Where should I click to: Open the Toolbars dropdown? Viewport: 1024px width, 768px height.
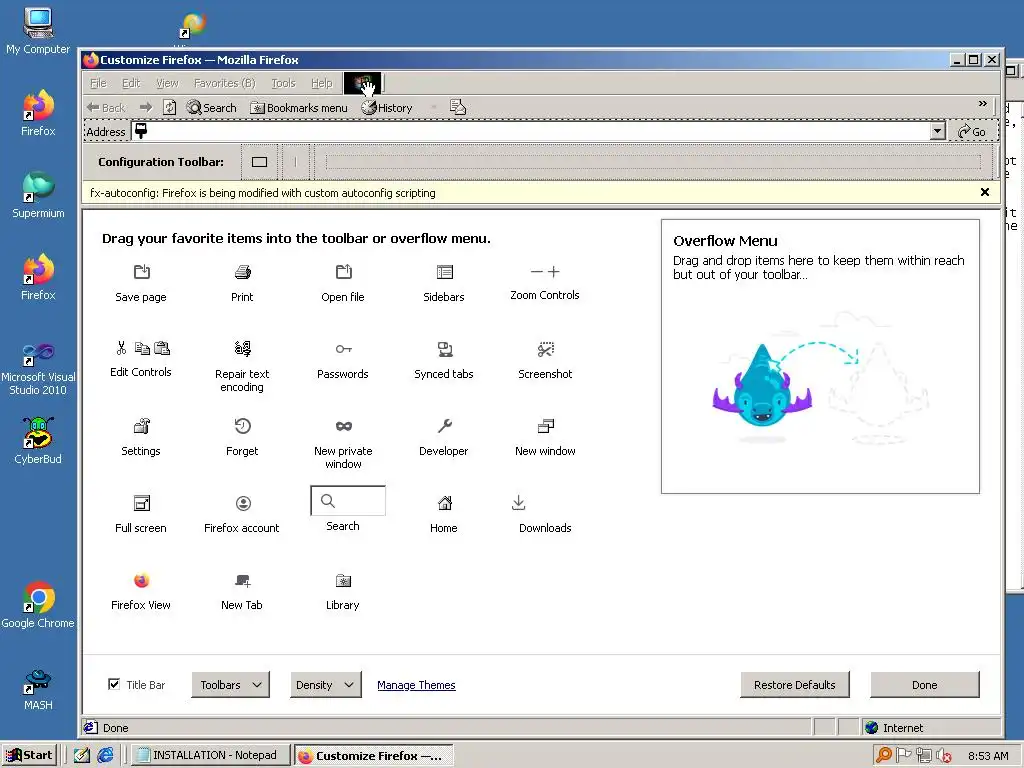(231, 684)
